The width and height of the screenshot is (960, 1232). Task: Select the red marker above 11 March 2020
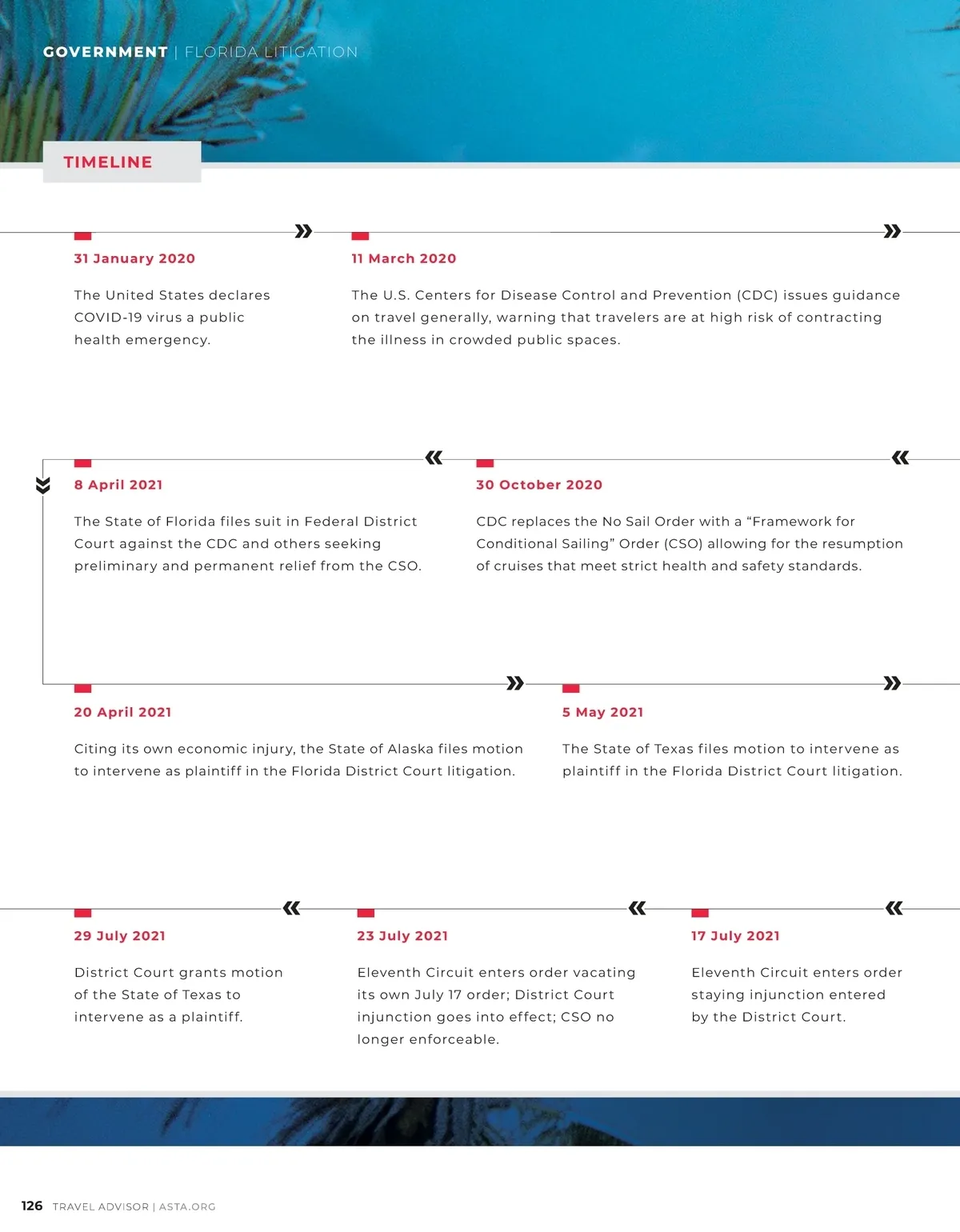click(360, 237)
